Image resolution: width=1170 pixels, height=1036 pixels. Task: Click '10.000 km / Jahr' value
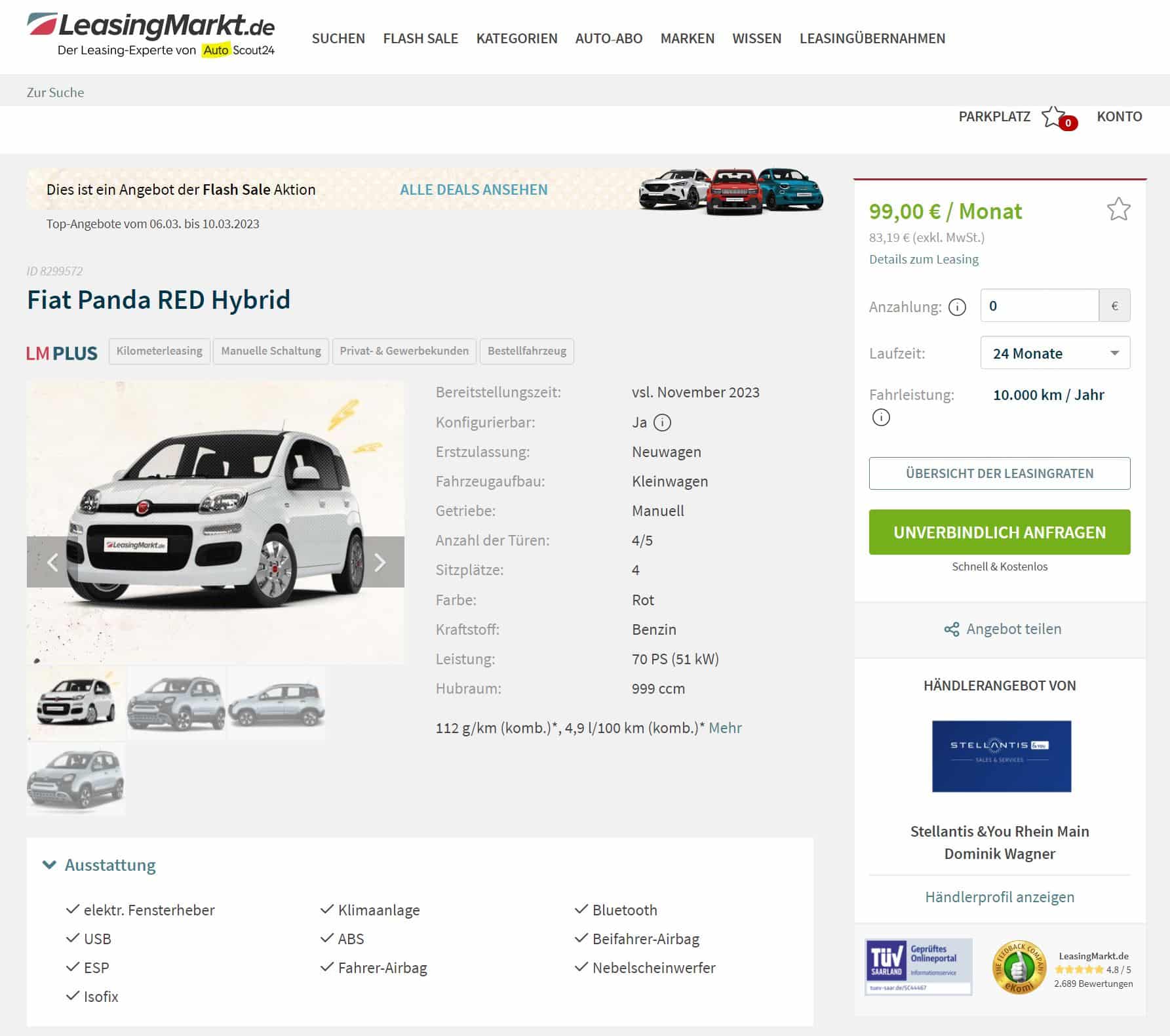(1049, 395)
